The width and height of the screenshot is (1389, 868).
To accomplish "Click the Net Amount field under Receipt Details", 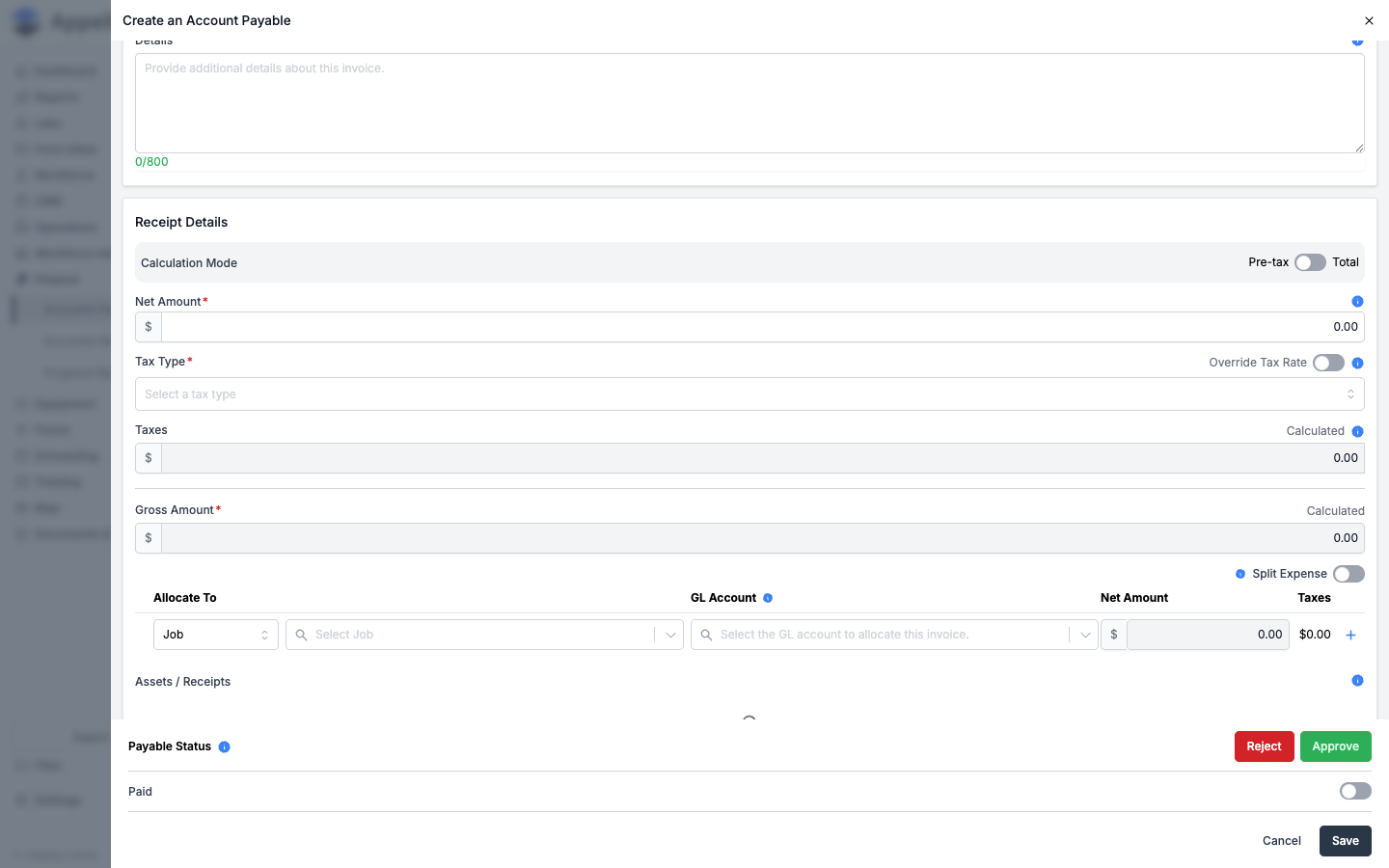I will point(762,327).
